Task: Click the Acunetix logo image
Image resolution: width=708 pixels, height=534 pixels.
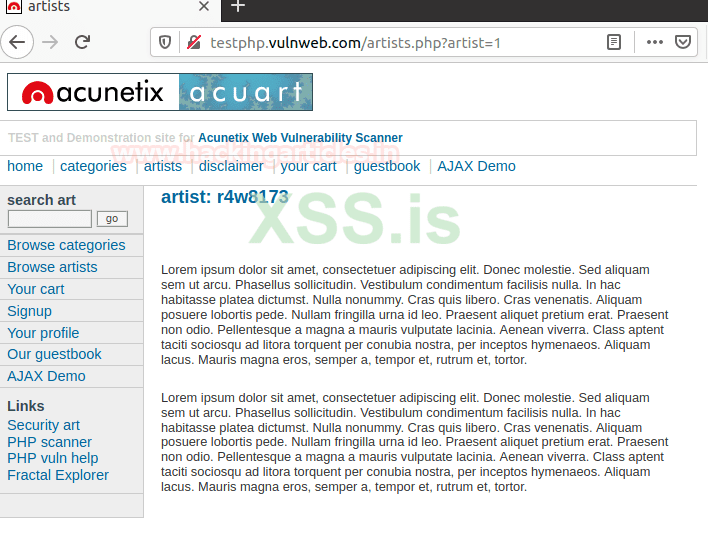Action: (x=93, y=92)
